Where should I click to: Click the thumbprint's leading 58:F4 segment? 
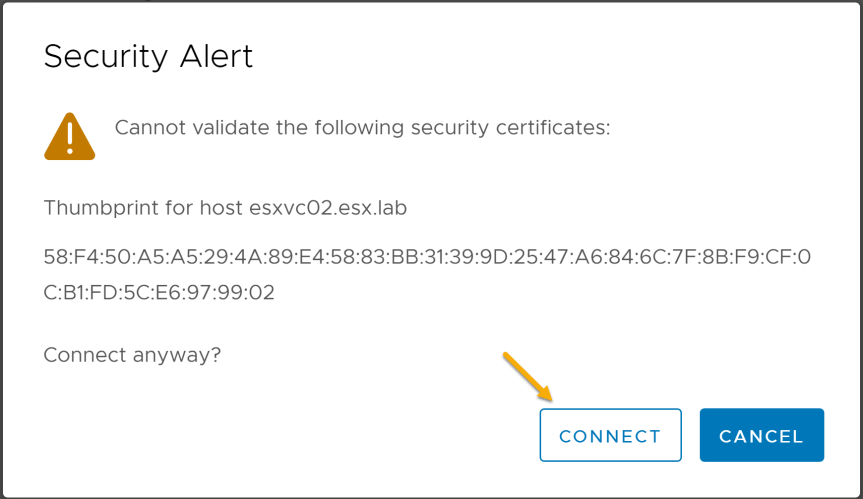(x=70, y=257)
